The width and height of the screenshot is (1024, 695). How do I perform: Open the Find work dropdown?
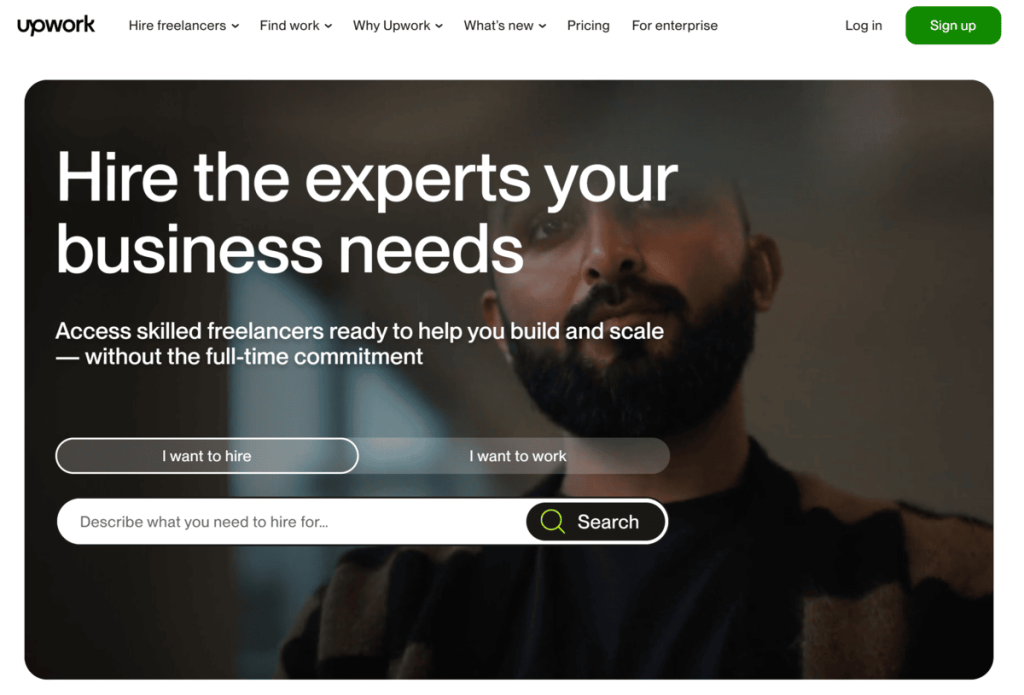[296, 25]
